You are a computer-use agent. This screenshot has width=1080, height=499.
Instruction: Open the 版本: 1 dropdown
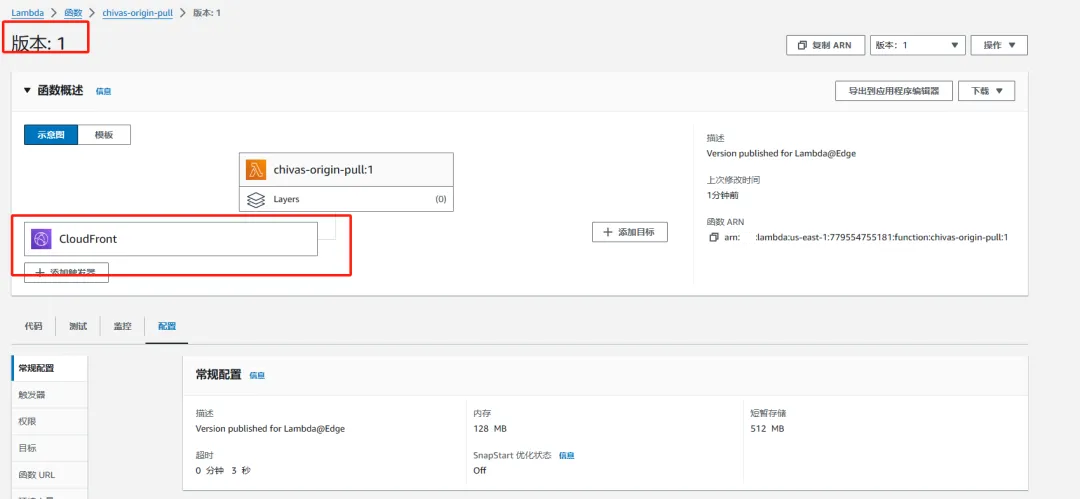tap(916, 45)
